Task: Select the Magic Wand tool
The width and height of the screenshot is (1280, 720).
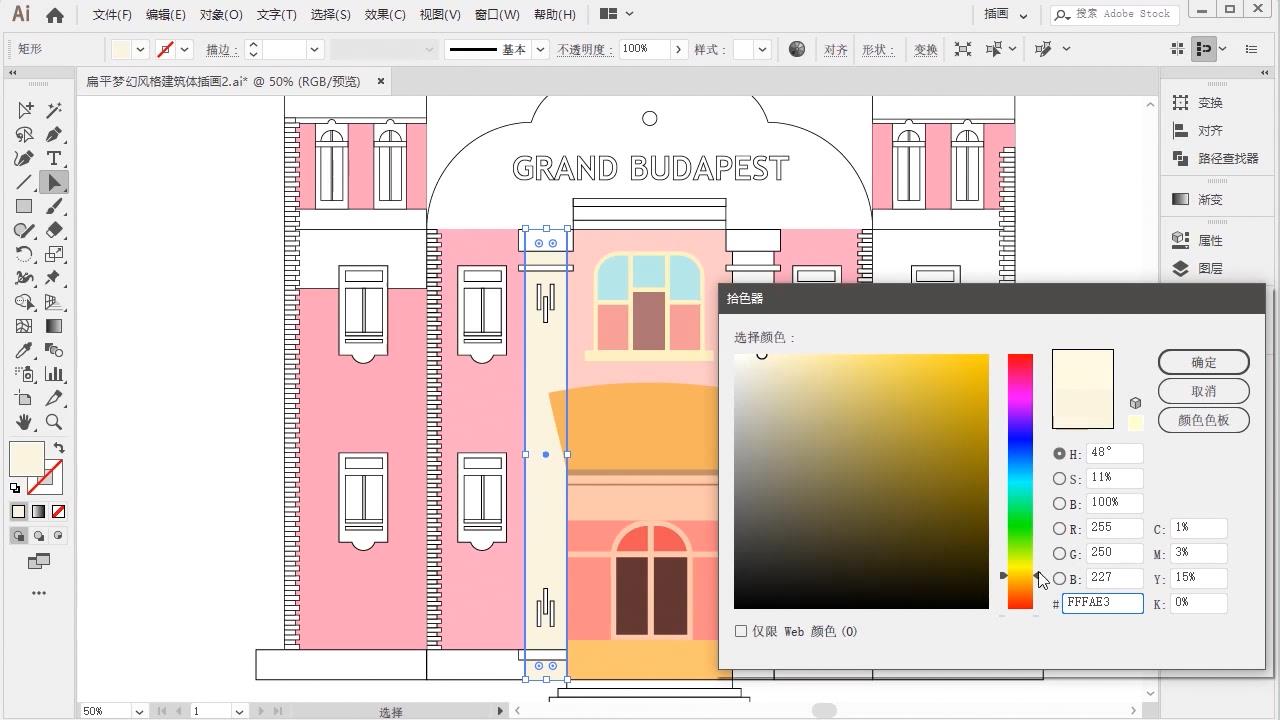Action: coord(54,110)
